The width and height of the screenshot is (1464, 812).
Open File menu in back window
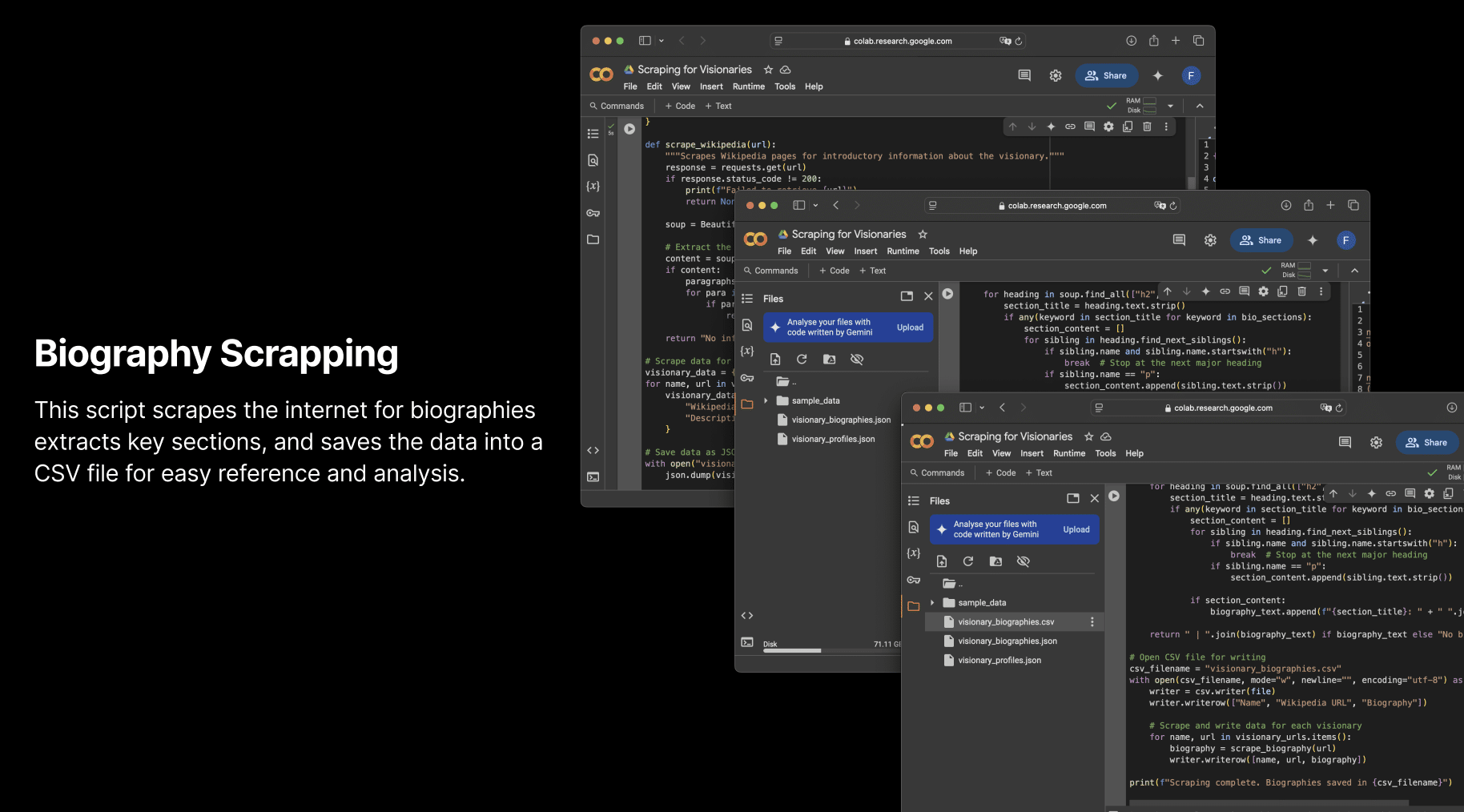tap(630, 86)
